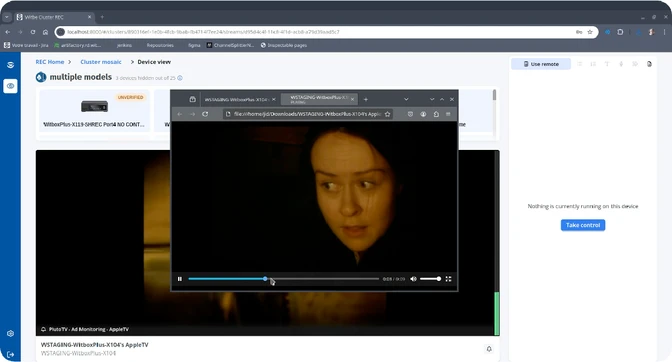Viewport: 672px width, 362px height.
Task: Go back in the Firefox popup window
Action: 180,114
